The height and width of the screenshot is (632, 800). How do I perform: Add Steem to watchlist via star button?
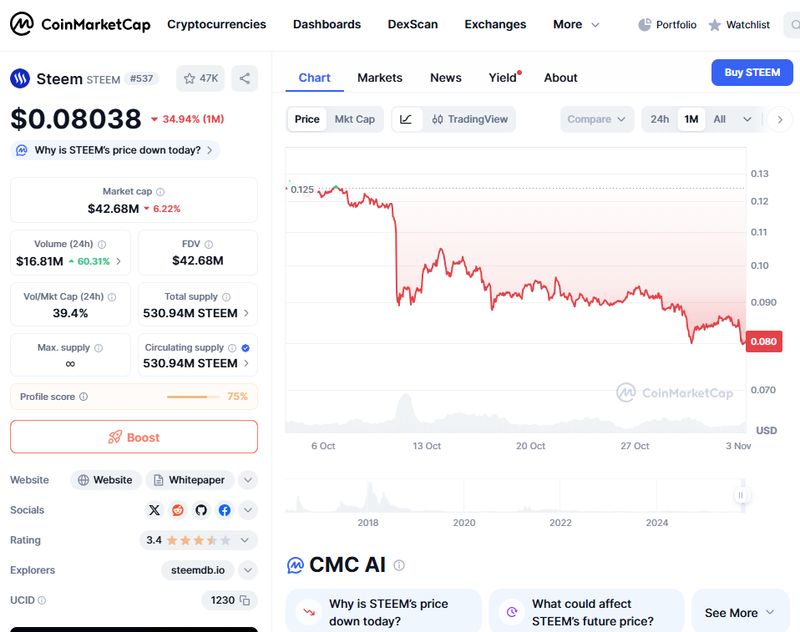coord(200,78)
